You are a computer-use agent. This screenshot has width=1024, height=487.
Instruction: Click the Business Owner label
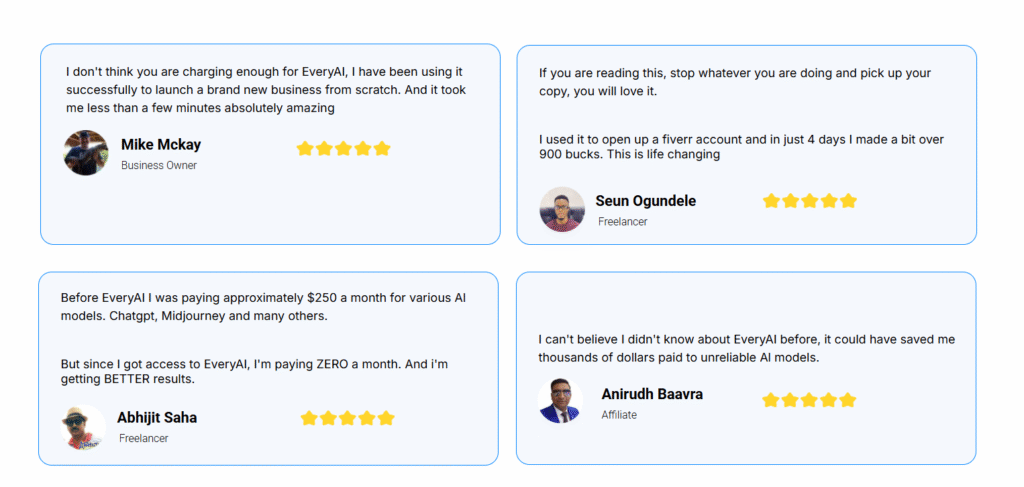coord(159,166)
